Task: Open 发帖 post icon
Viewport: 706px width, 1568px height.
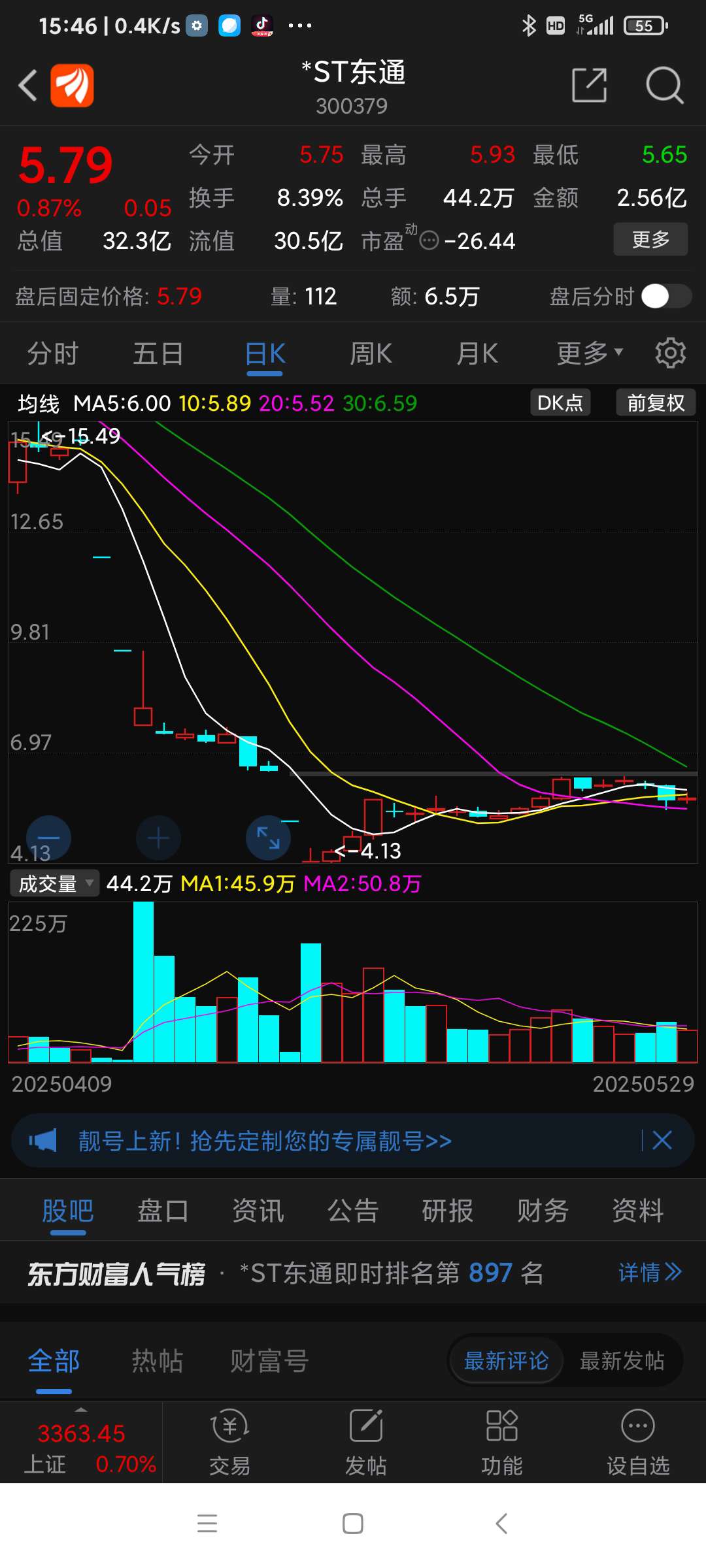Action: [x=365, y=1443]
